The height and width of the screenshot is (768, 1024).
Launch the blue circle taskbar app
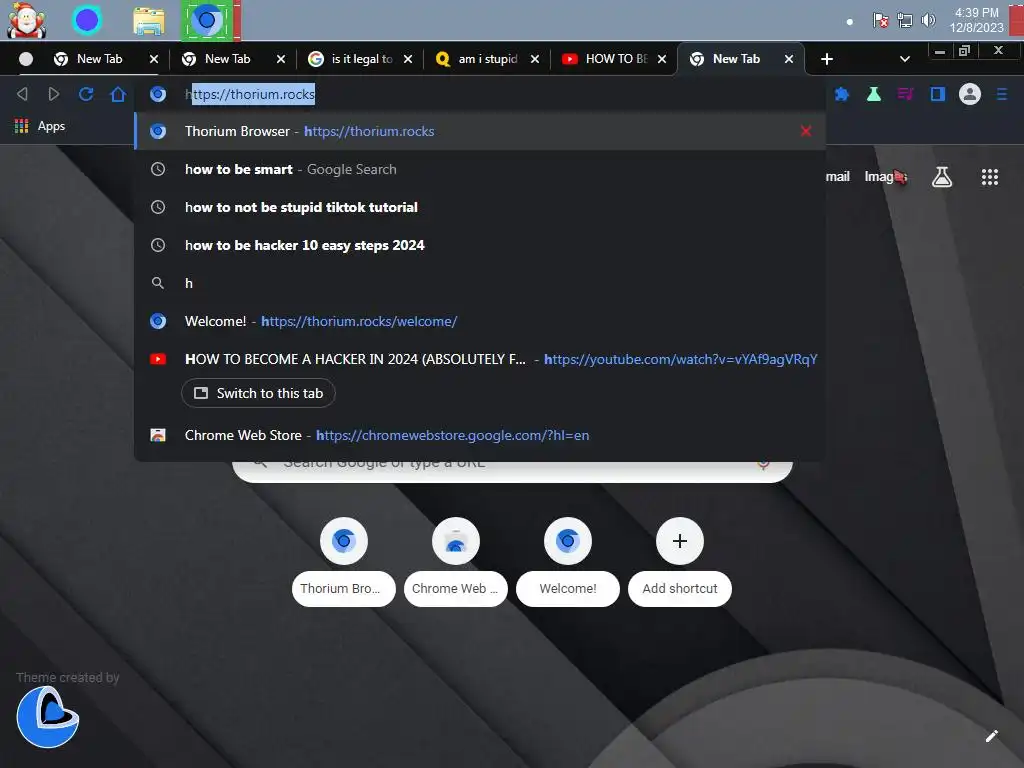(x=87, y=20)
